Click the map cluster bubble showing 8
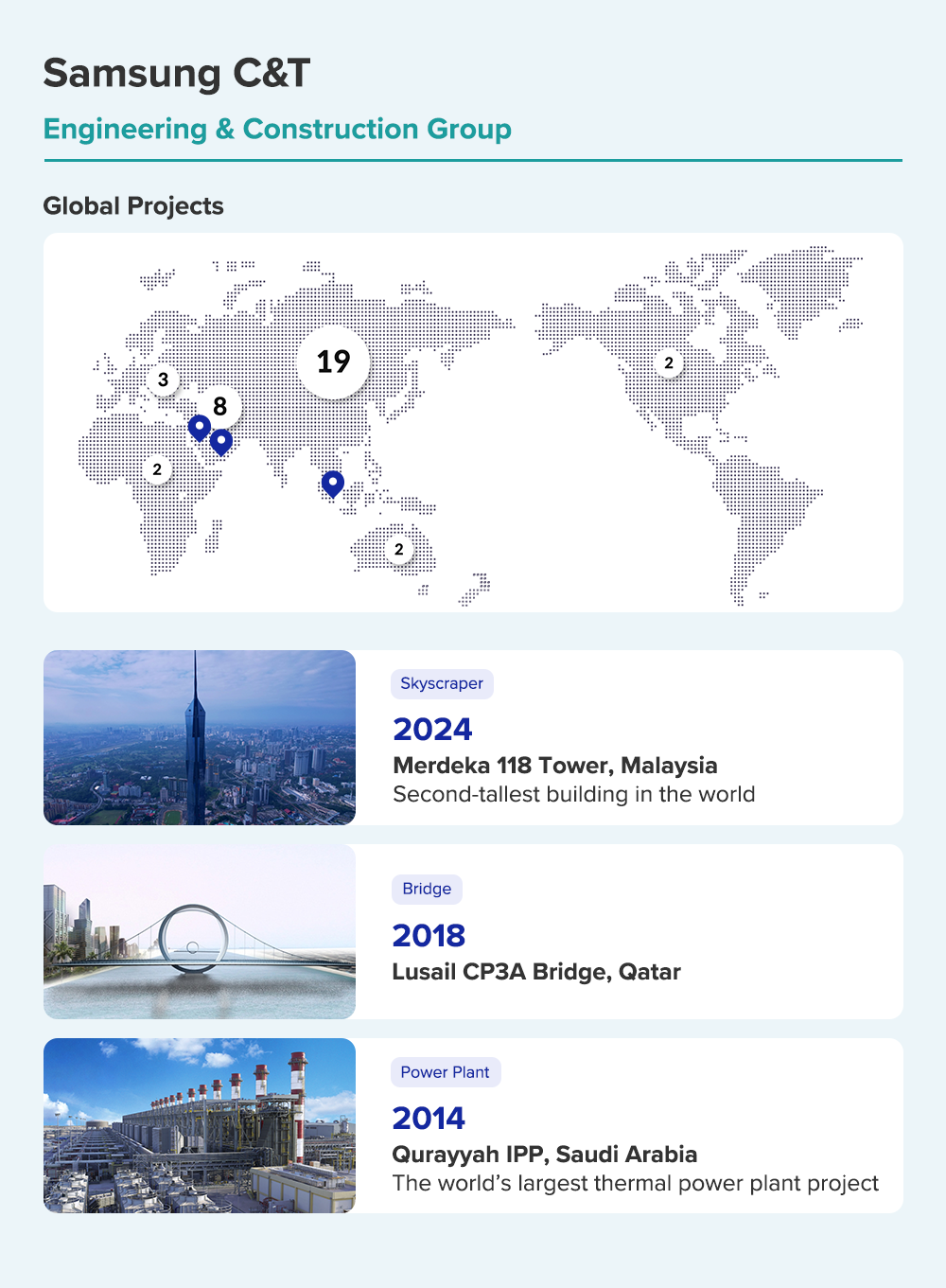Image resolution: width=946 pixels, height=1288 pixels. (219, 407)
